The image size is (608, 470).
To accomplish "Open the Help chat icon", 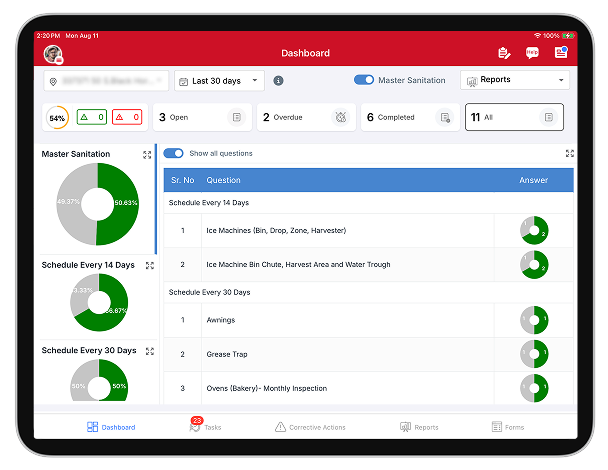I will coord(532,53).
